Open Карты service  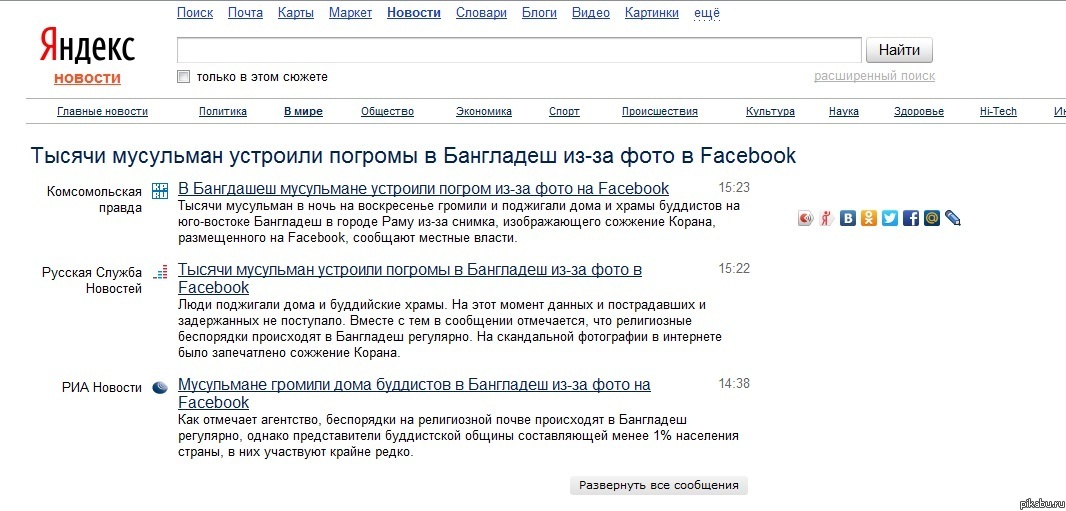pyautogui.click(x=296, y=13)
